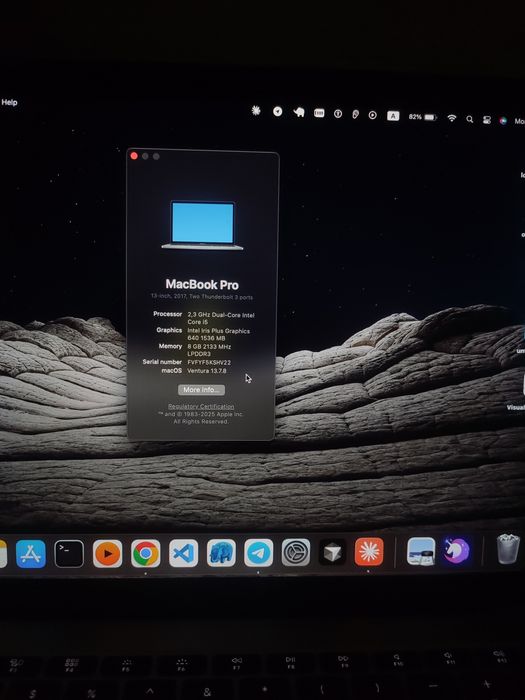This screenshot has height=700, width=525.
Task: Click the macOS version Ventura 13.7.8
Action: [207, 371]
